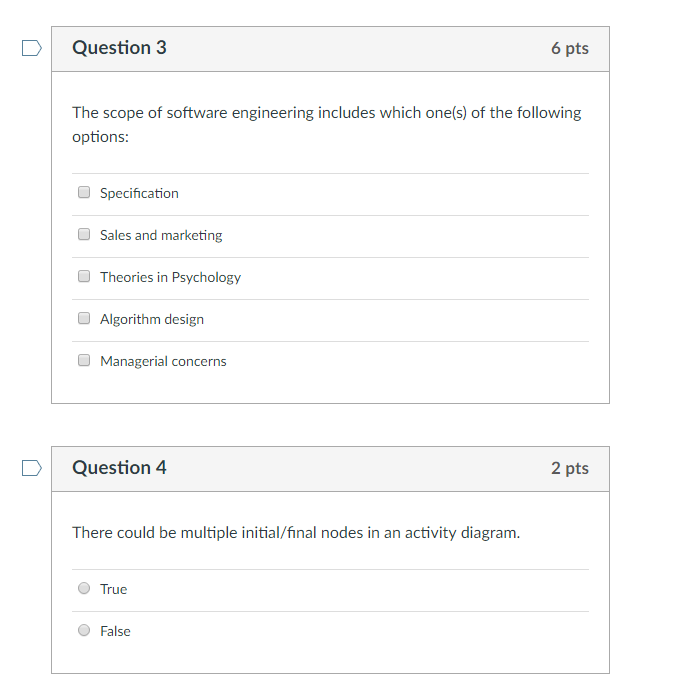Click the 'Question 3' header title

(x=119, y=48)
